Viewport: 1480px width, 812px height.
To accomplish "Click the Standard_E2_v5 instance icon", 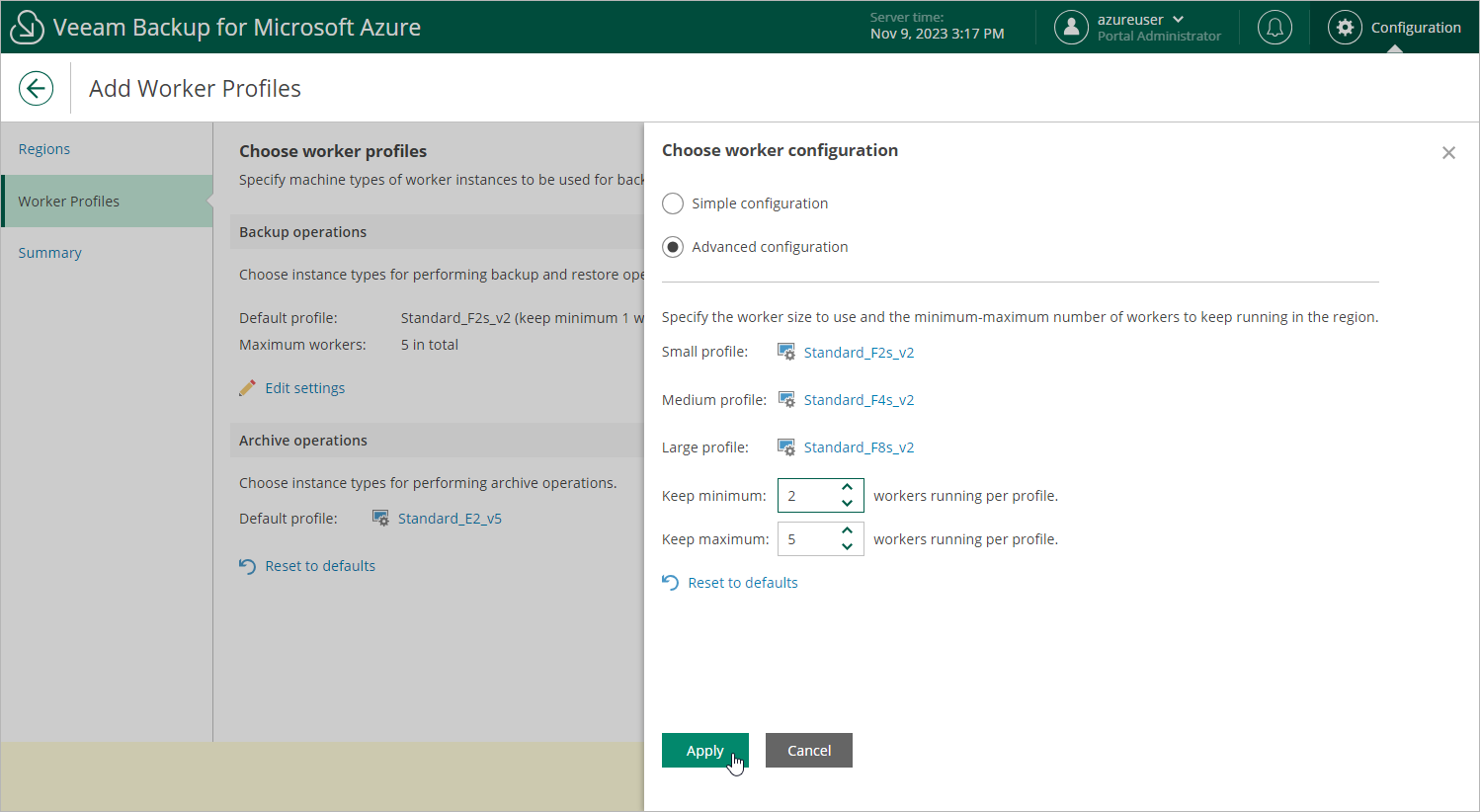I will coord(380,518).
